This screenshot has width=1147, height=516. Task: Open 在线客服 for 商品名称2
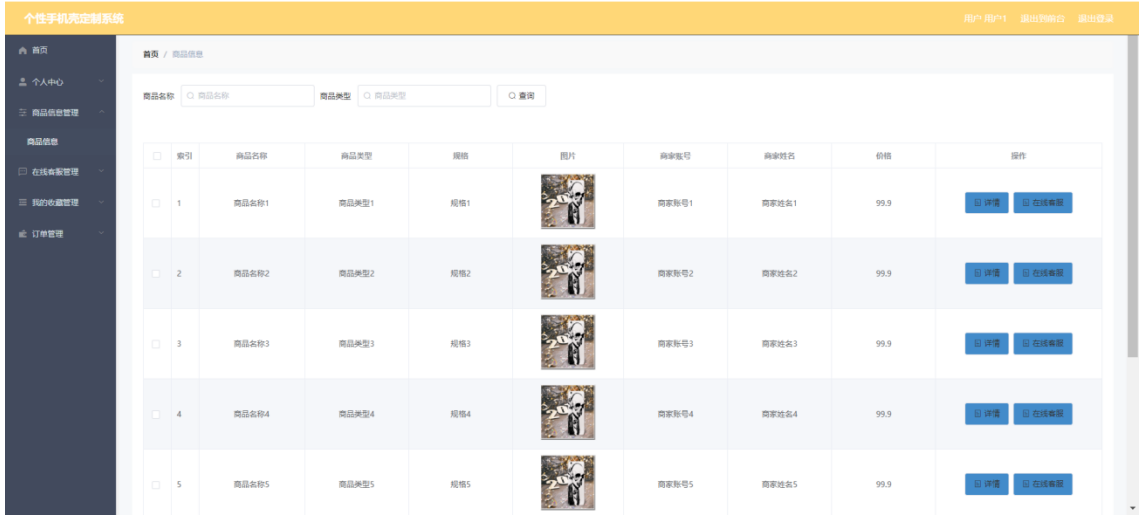pyautogui.click(x=1042, y=274)
